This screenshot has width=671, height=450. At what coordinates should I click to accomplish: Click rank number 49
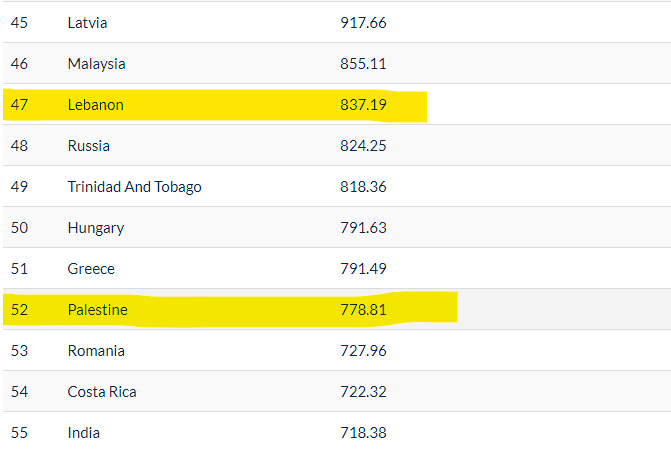[x=19, y=187]
